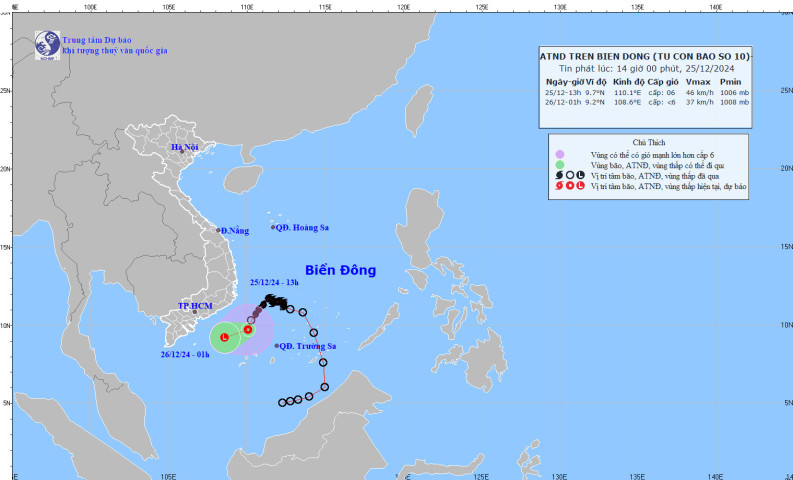Viewport: 793px width, 480px height.
Task: Click the green path-zone legend circle
Action: click(559, 165)
